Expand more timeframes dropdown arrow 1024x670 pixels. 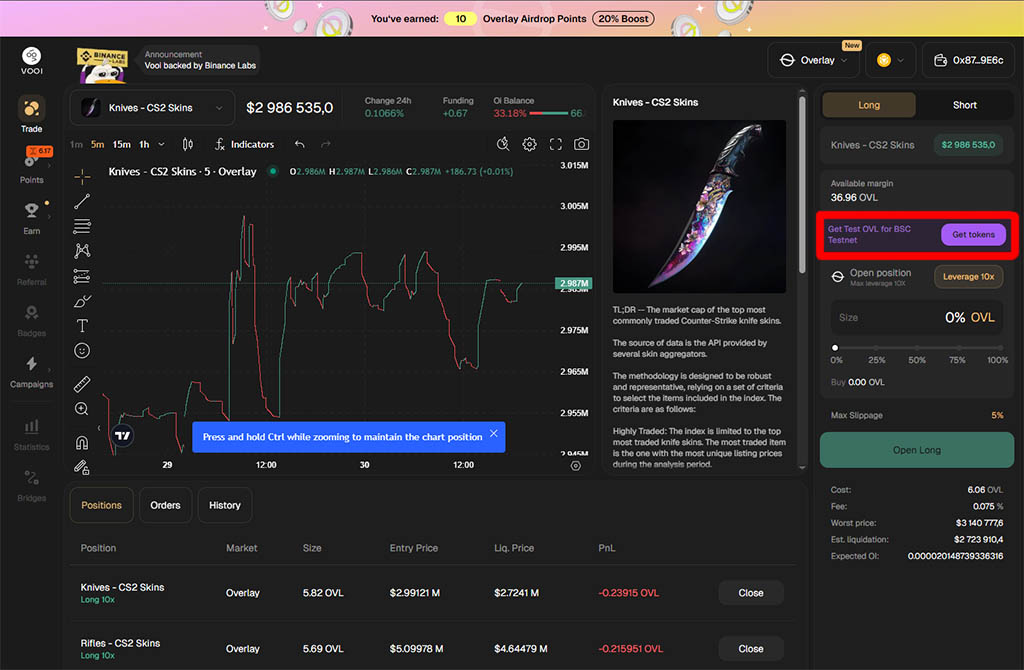[161, 144]
